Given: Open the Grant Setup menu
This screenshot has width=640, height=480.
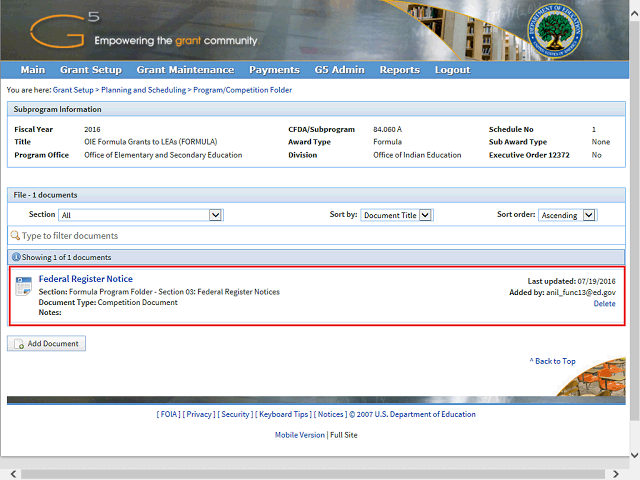Looking at the screenshot, I should [90, 70].
